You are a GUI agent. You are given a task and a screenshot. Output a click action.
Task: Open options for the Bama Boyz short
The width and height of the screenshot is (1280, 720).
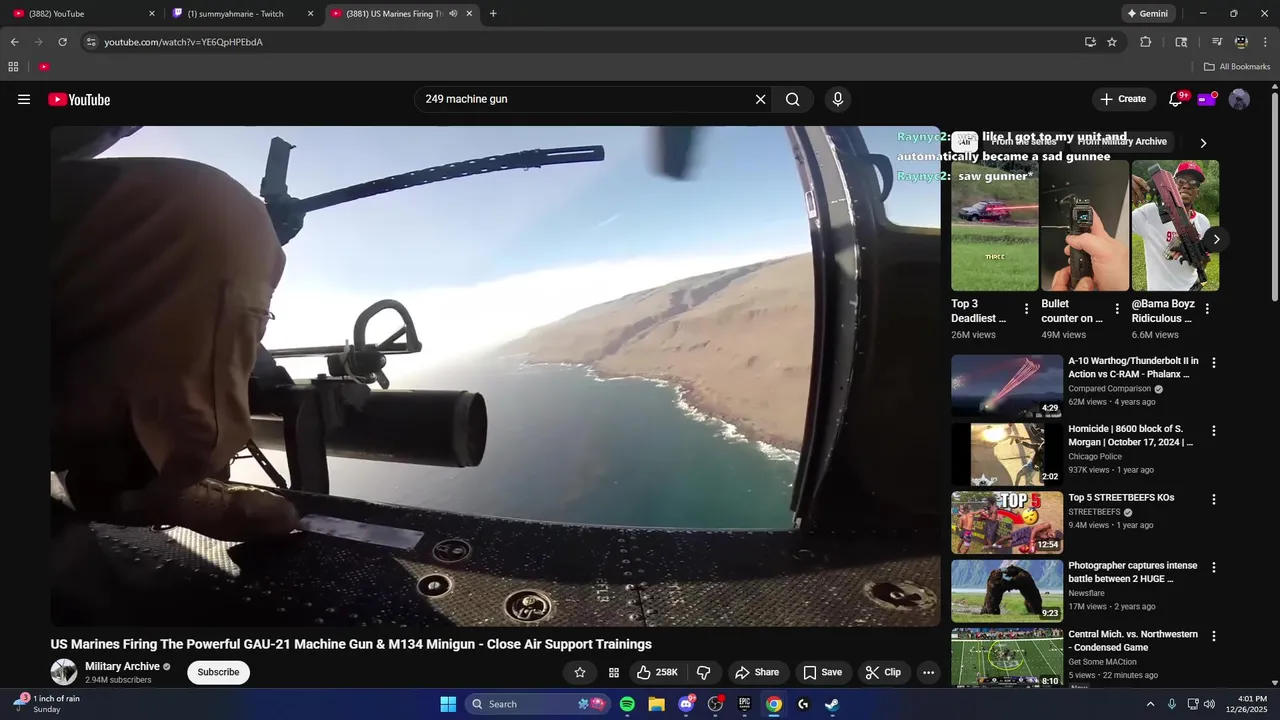coord(1207,309)
